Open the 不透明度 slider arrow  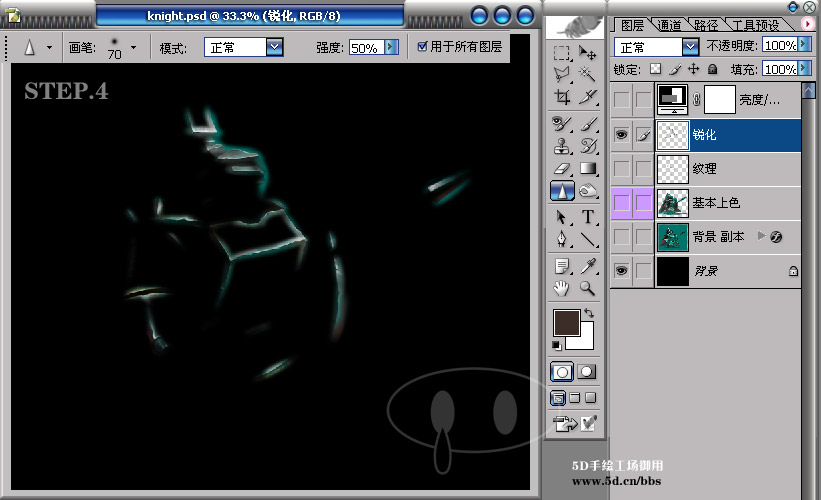[804, 45]
